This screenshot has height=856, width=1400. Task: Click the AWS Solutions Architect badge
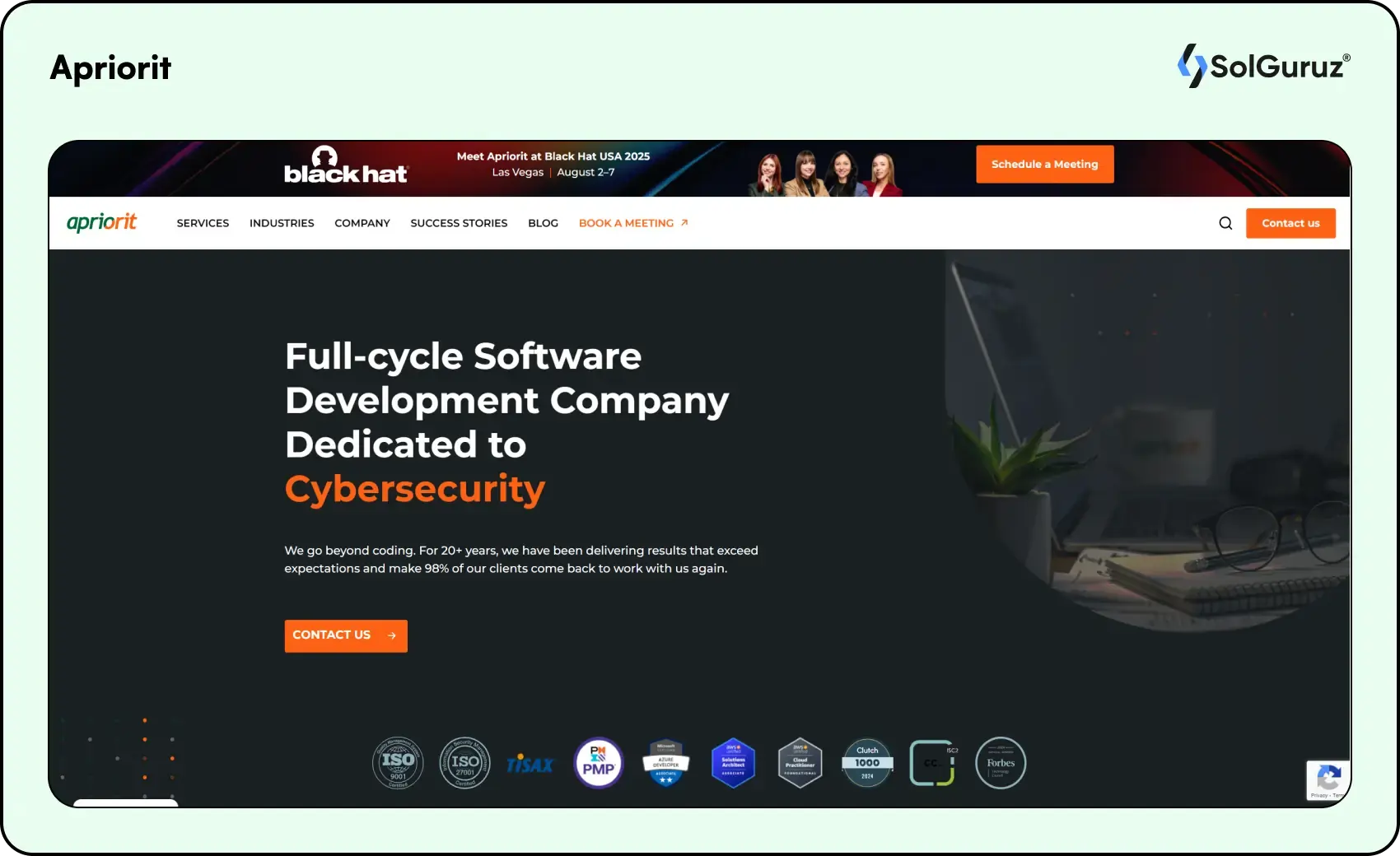coord(733,763)
